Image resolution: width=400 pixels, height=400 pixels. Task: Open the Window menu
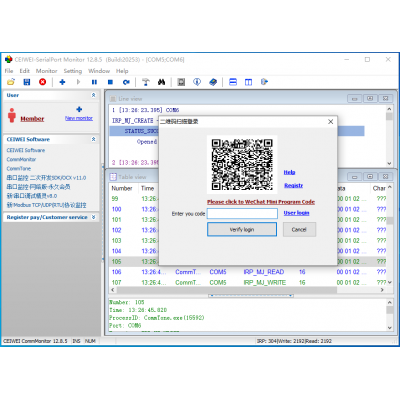click(99, 71)
